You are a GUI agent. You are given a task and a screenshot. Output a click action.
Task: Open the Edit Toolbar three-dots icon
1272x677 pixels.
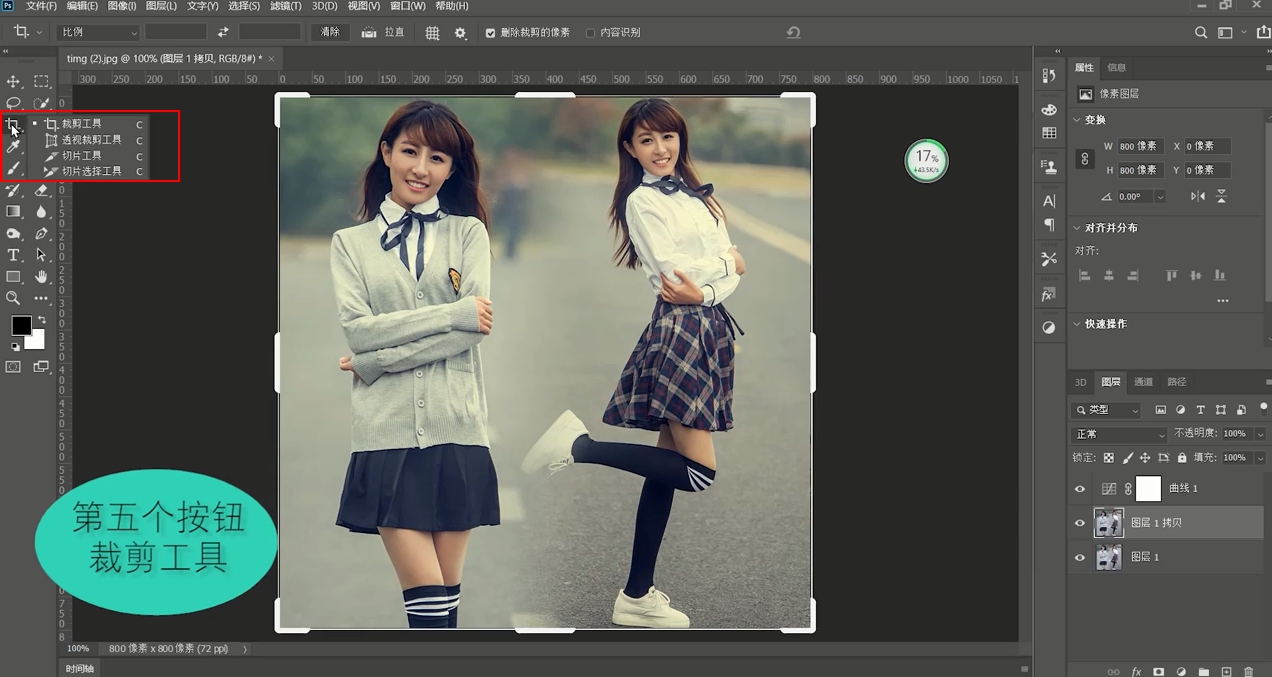tap(41, 298)
